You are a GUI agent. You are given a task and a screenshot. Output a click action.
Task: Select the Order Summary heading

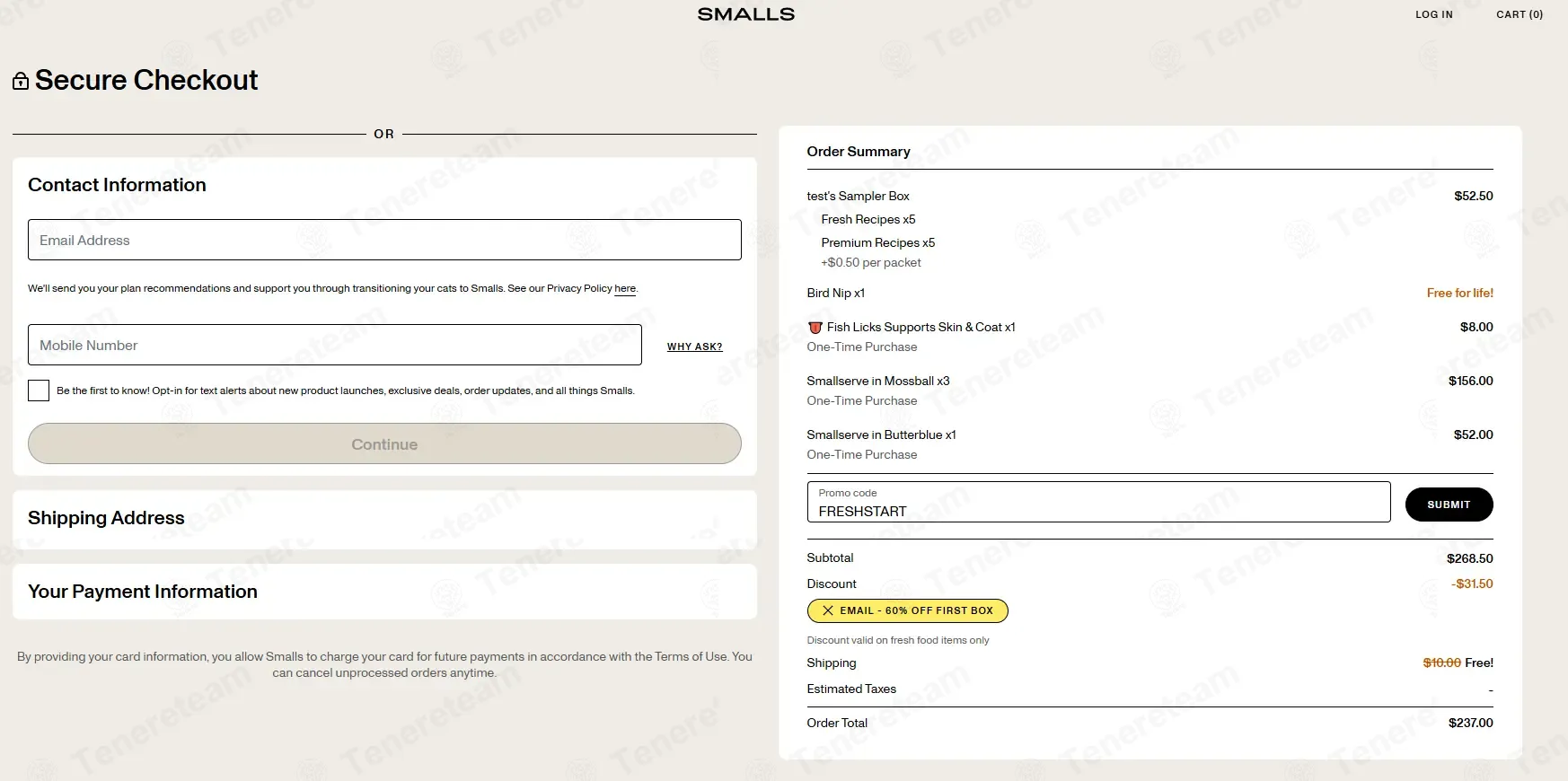(859, 152)
